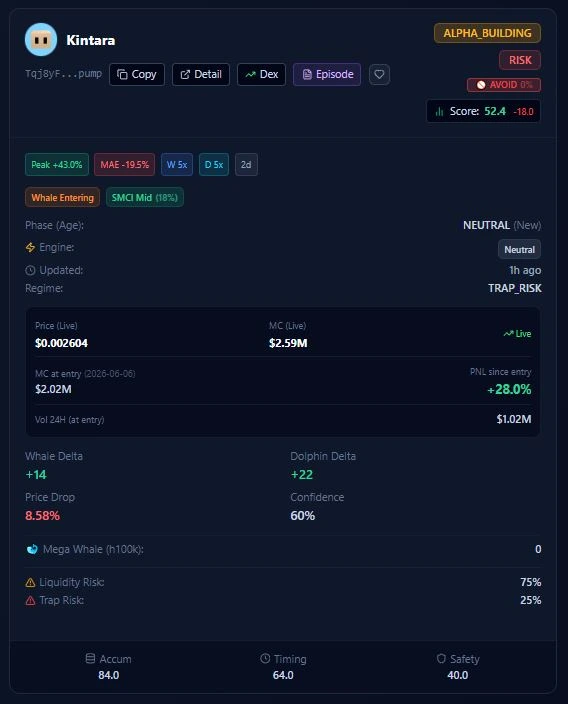This screenshot has height=704, width=568.
Task: Select the D 5x tag
Action: pyautogui.click(x=214, y=165)
